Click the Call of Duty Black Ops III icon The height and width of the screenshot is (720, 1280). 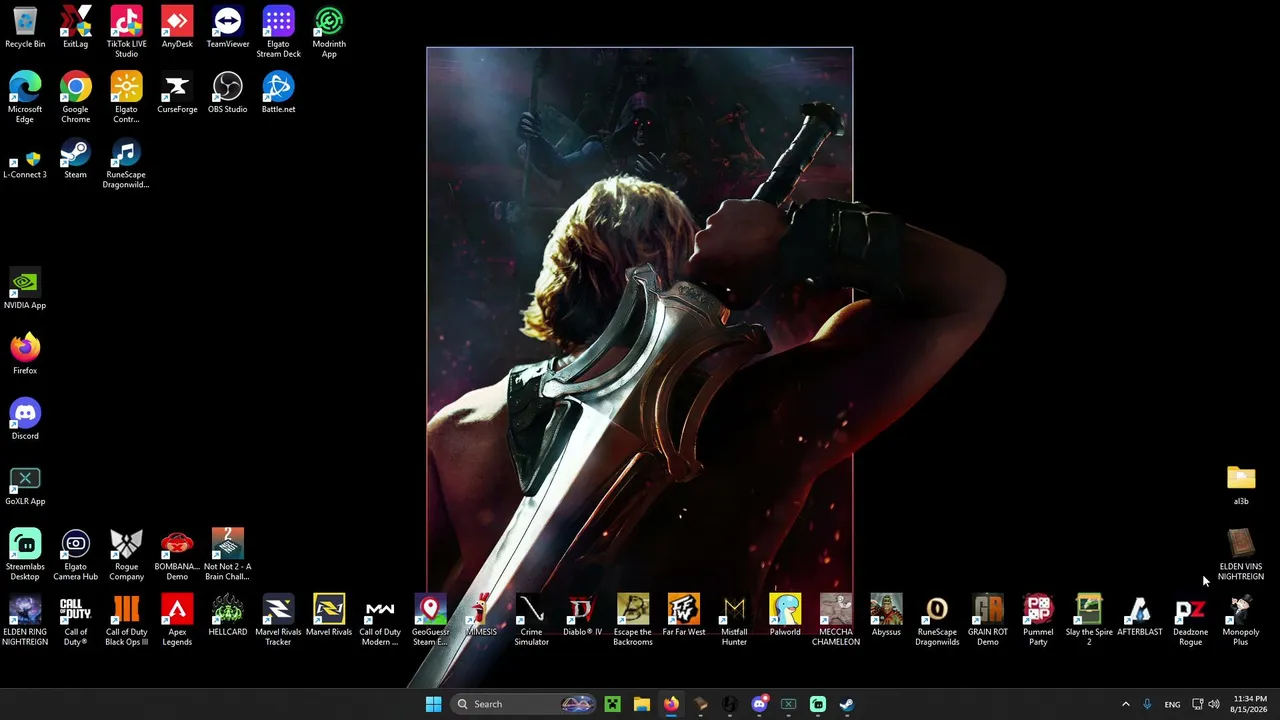126,620
